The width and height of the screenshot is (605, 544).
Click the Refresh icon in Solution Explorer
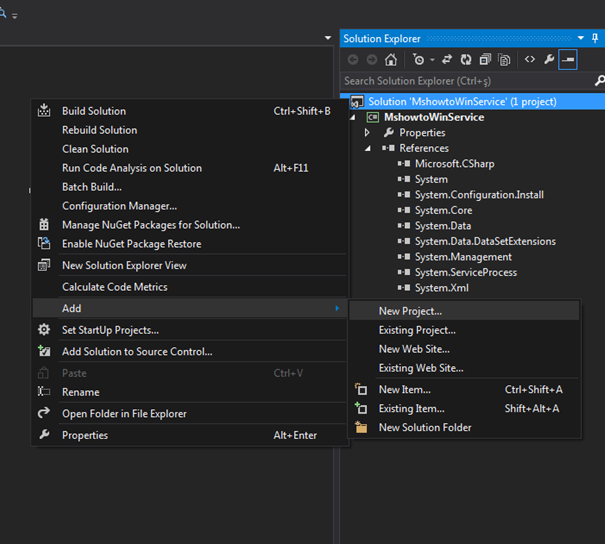tap(466, 59)
